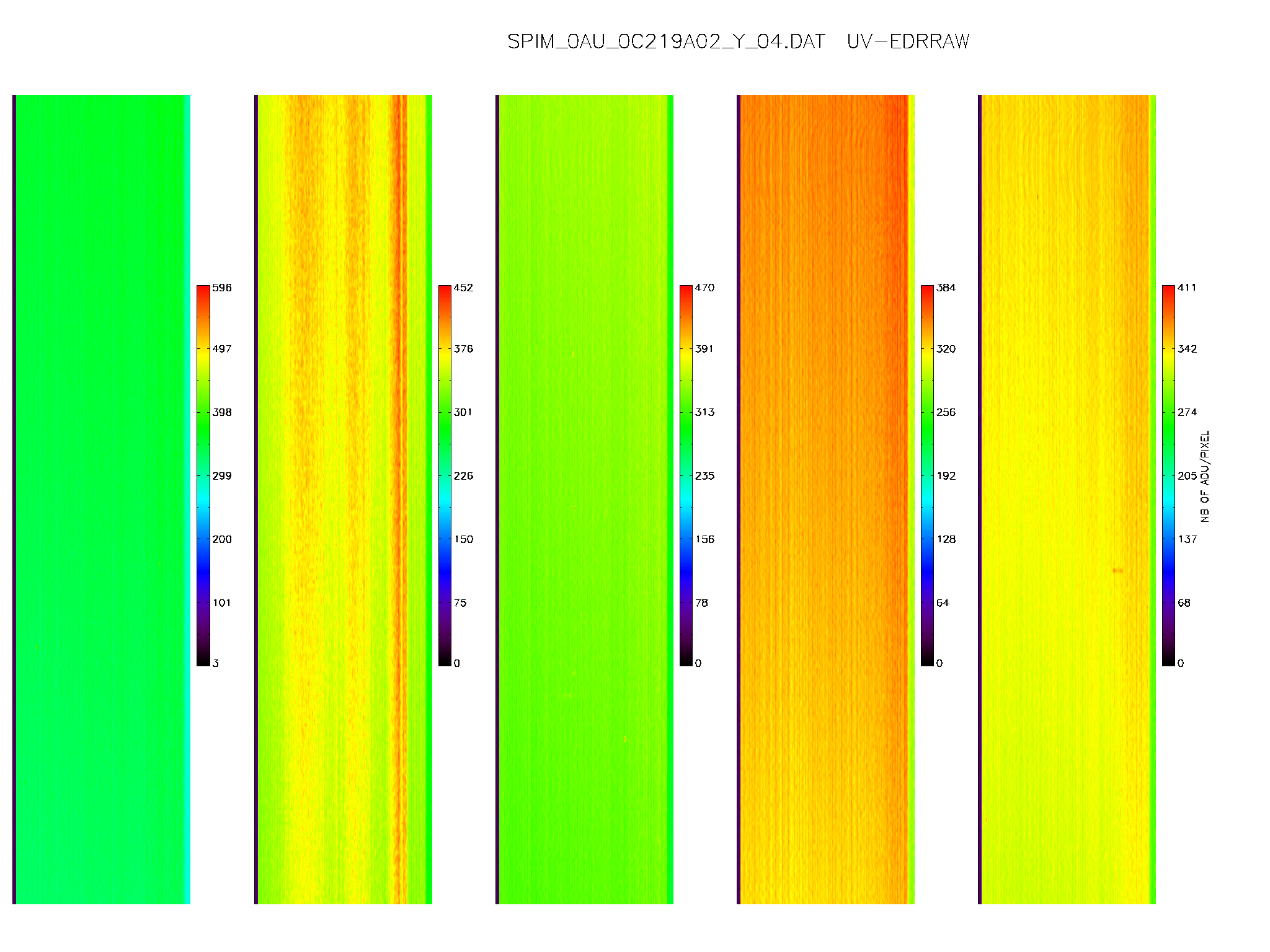Click the 384 colorbar value
Viewport: 1270px width, 952px height.
click(x=946, y=288)
